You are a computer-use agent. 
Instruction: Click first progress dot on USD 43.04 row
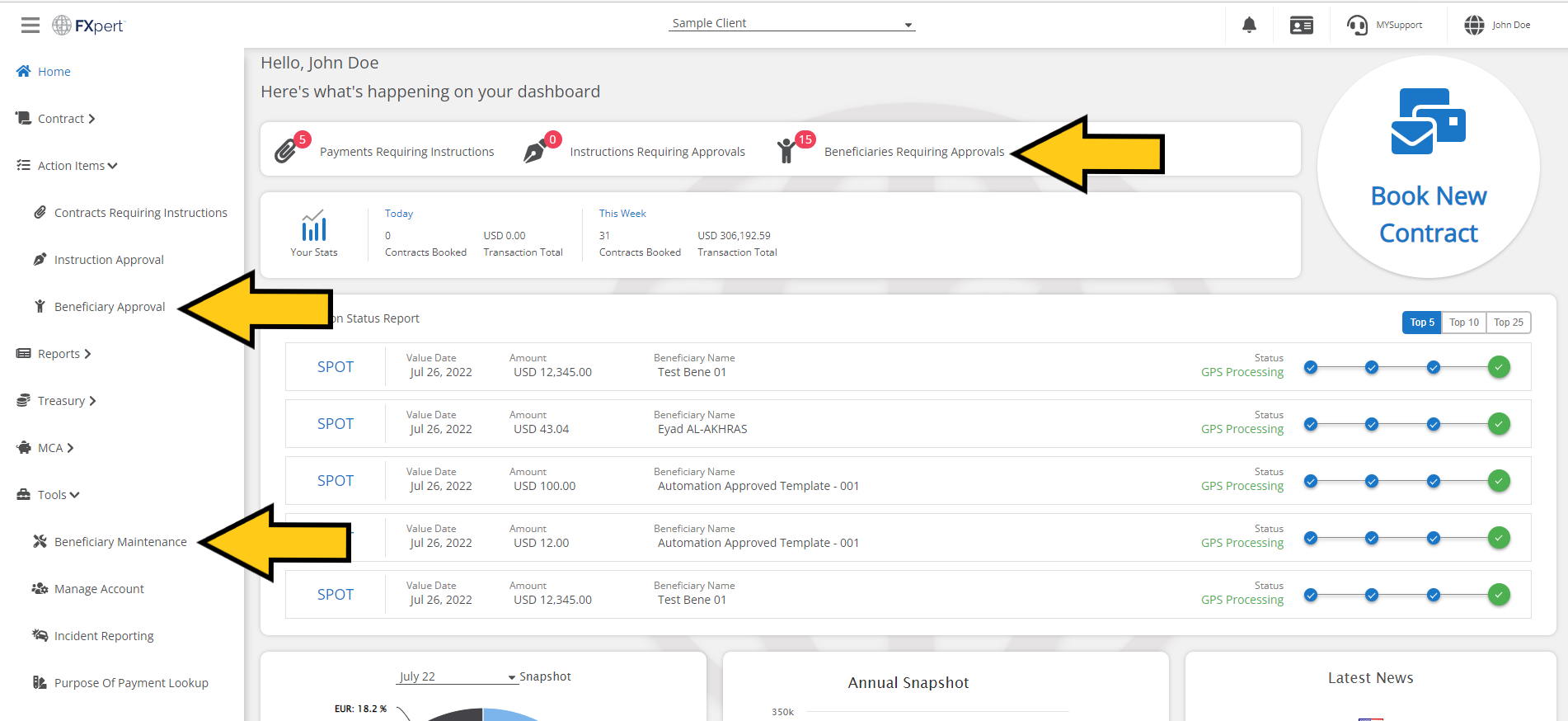tap(1311, 424)
